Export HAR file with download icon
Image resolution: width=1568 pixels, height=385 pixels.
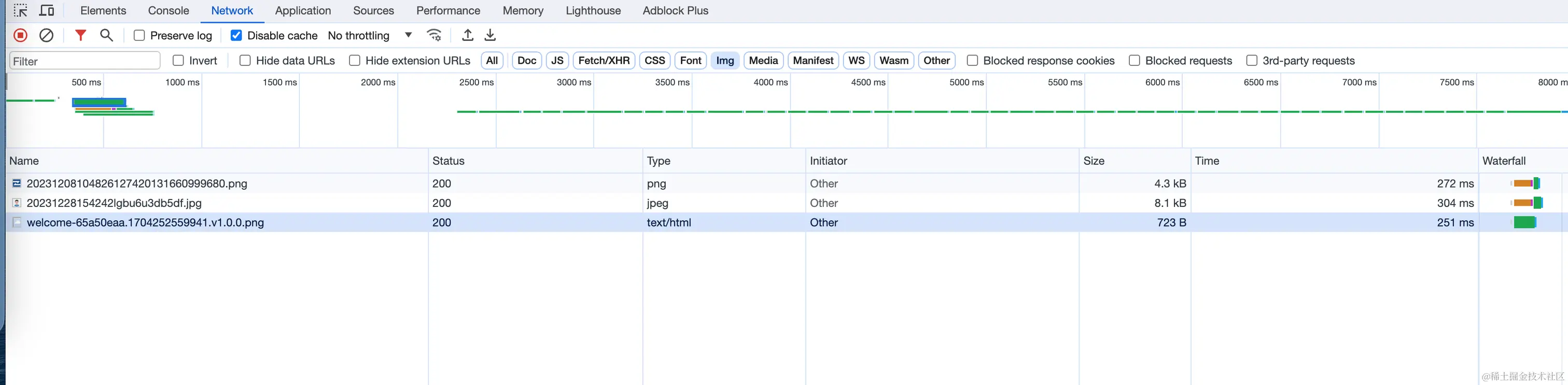tap(490, 35)
